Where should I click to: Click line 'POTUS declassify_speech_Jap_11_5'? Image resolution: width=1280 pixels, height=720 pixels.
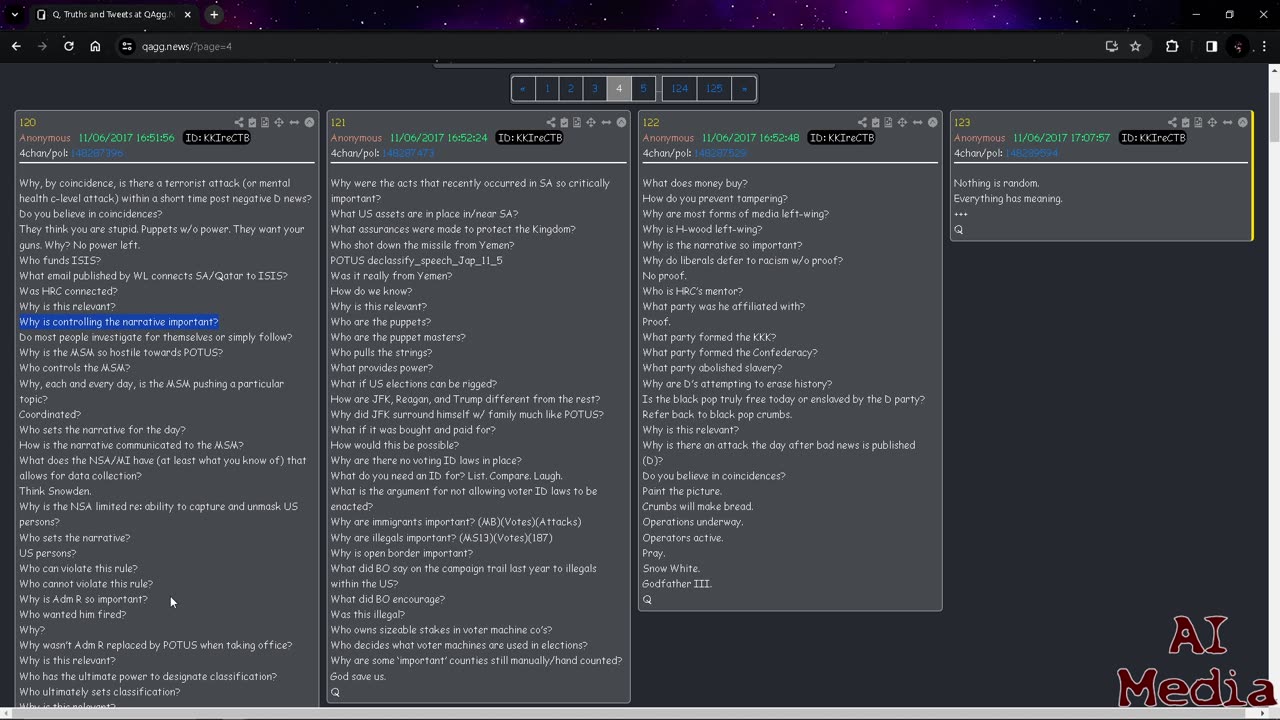416,260
